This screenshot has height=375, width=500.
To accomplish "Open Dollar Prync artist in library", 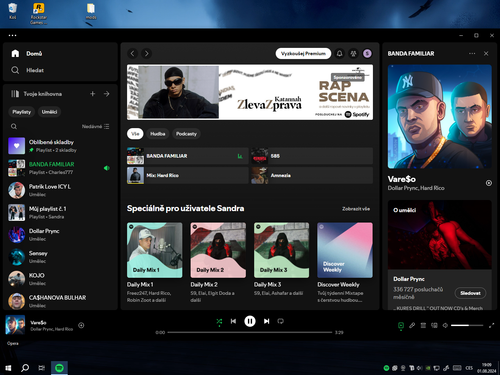I will click(60, 235).
